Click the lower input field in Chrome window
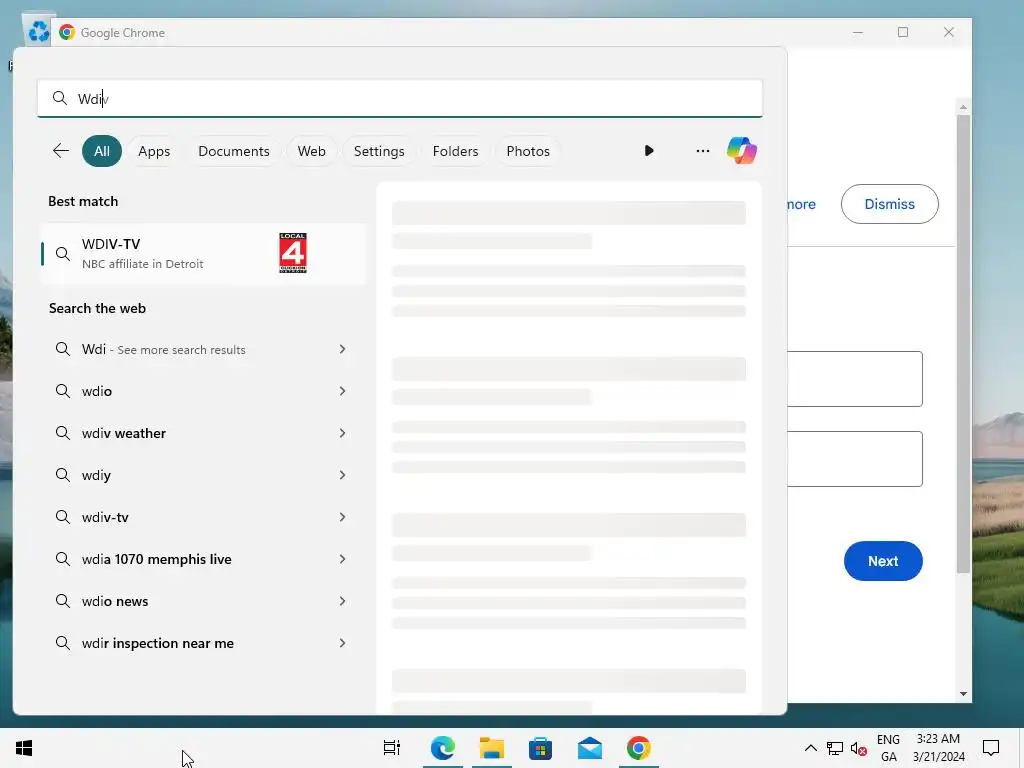 pos(855,459)
